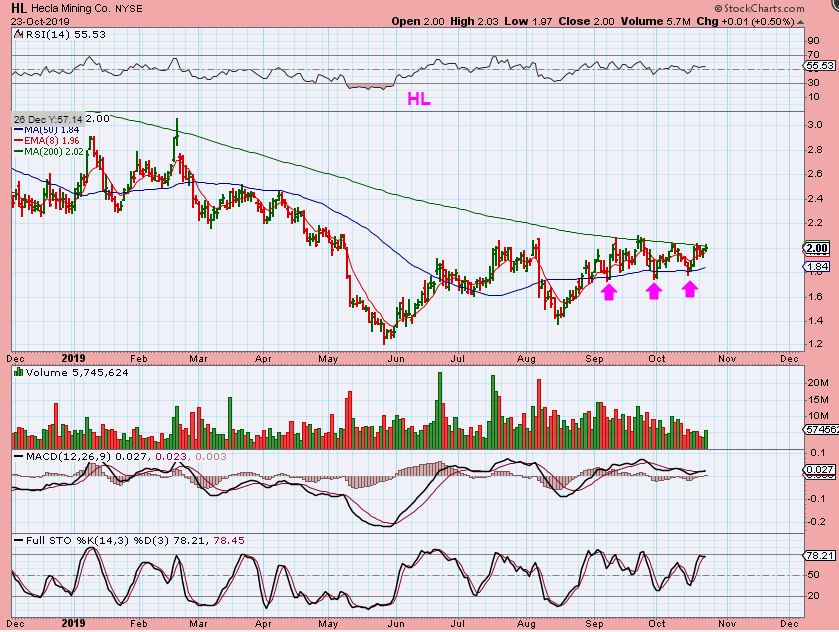Screen dimensions: 839x632
Task: Click the 2019 label on price date axis
Action: click(73, 358)
